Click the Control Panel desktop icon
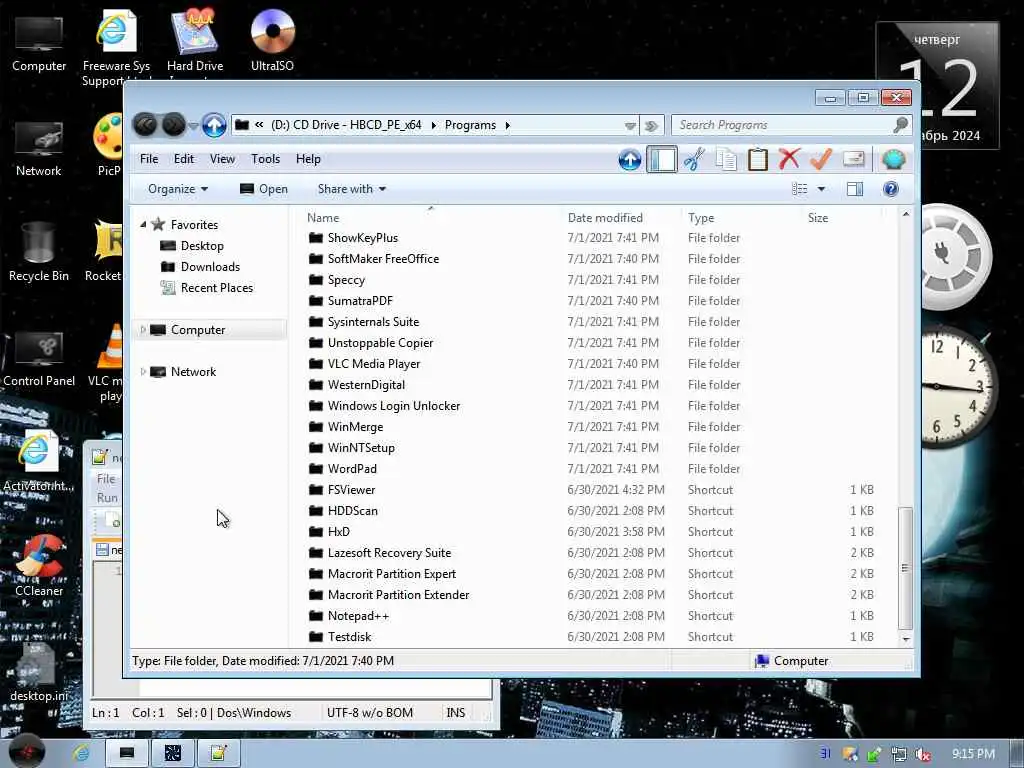Viewport: 1024px width, 768px height. [39, 357]
